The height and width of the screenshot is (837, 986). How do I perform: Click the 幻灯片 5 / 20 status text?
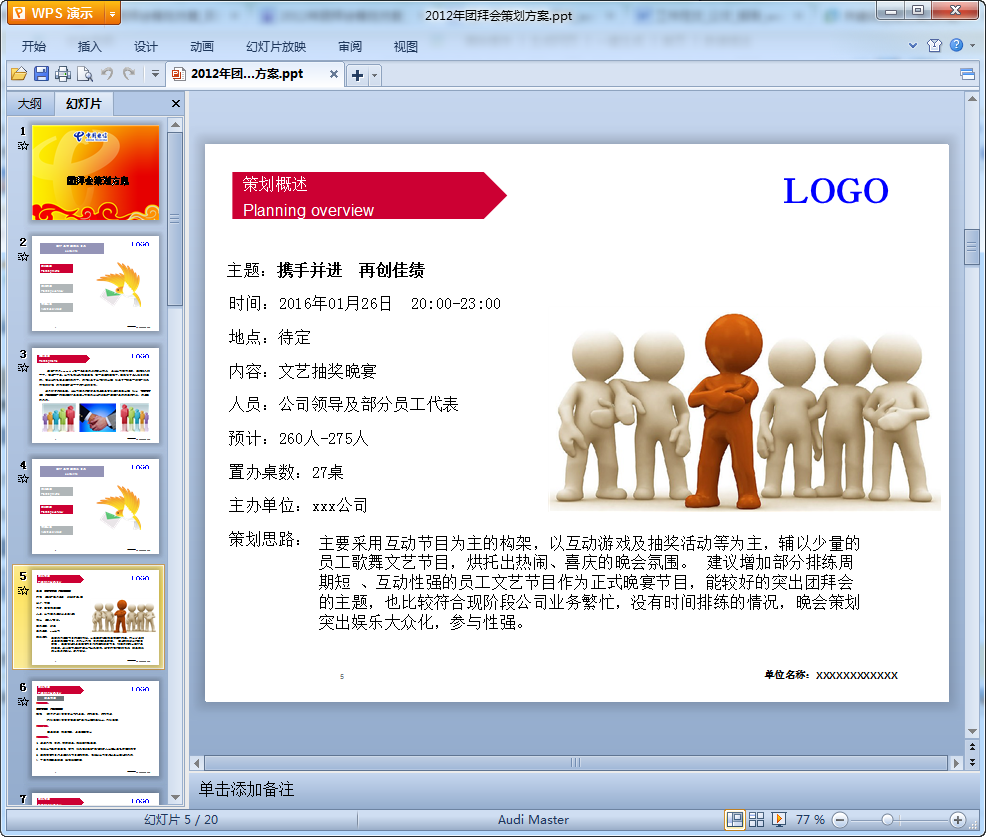(181, 819)
